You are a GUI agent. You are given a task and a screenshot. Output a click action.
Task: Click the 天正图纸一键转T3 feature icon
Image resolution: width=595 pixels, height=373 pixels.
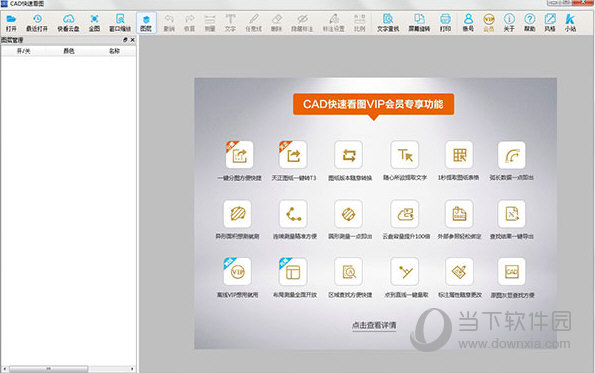(x=293, y=155)
